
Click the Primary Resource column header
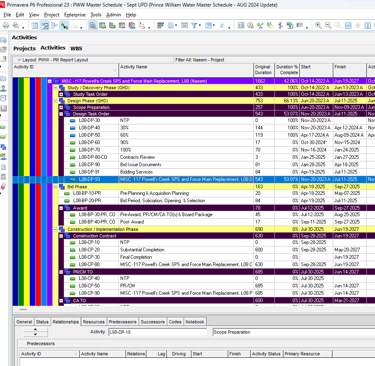tap(307, 354)
